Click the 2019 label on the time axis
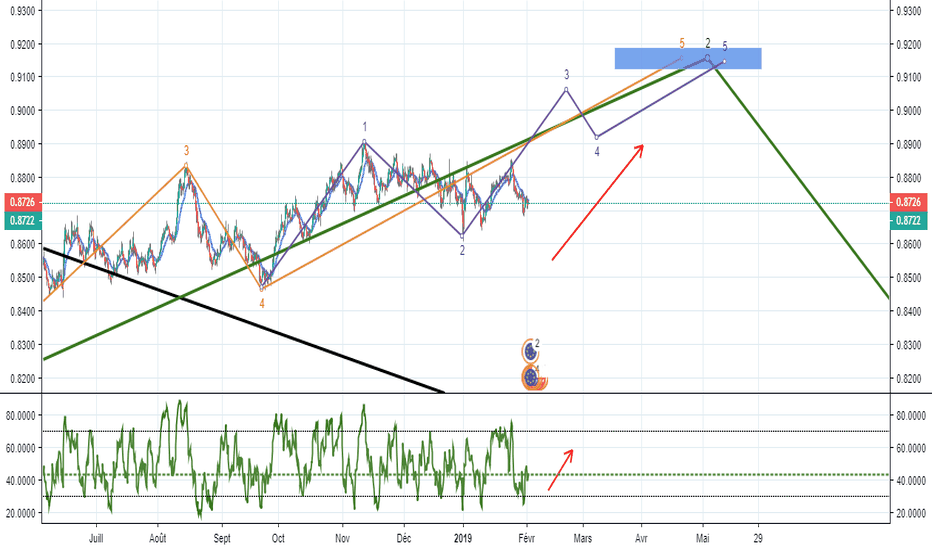The image size is (932, 550). click(463, 538)
